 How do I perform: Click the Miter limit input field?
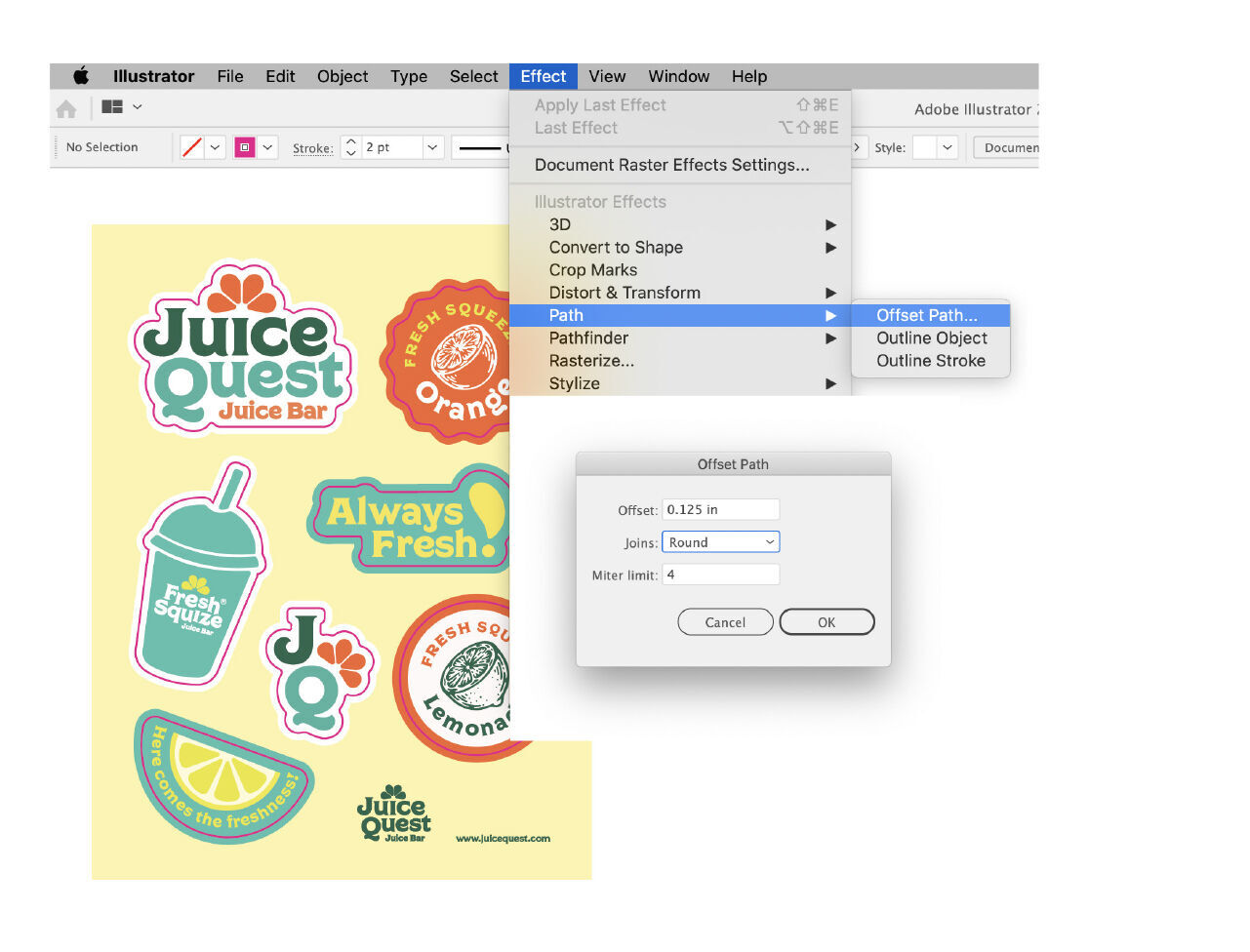pyautogui.click(x=720, y=575)
